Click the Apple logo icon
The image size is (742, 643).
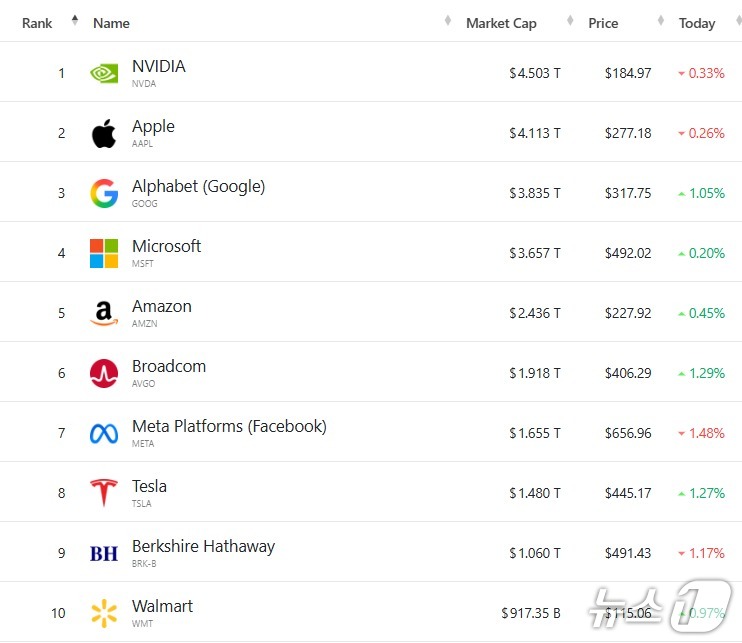(x=104, y=133)
